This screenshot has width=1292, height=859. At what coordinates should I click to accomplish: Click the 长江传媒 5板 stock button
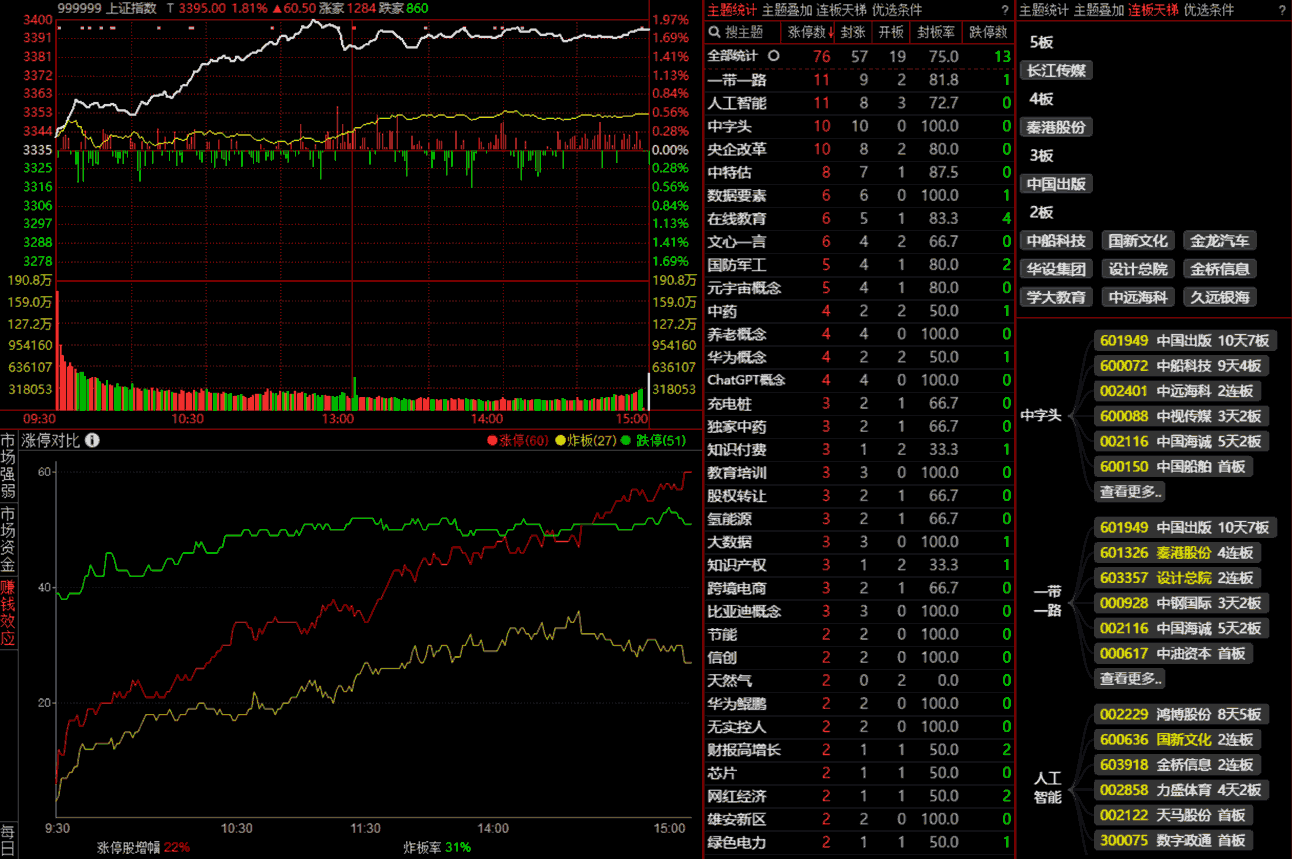[x=1057, y=70]
